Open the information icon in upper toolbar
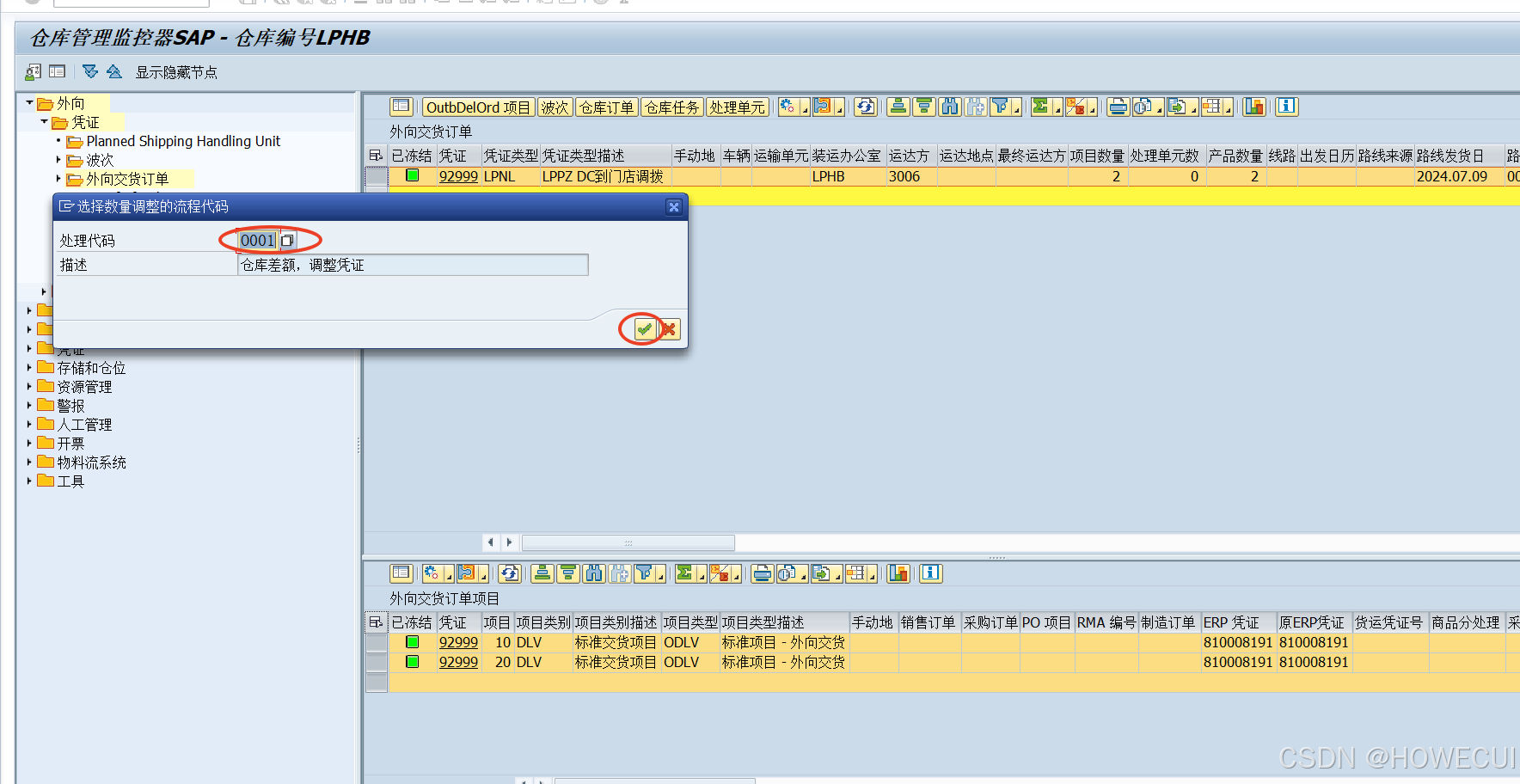The image size is (1520, 784). (1287, 107)
